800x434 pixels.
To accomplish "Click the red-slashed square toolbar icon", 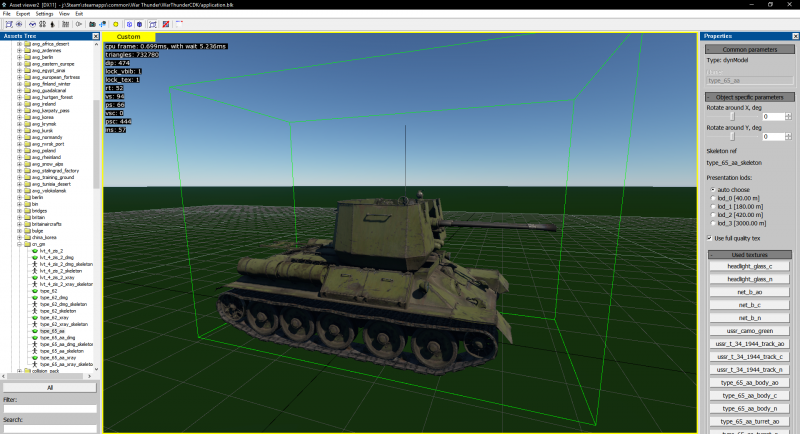I will (x=166, y=24).
